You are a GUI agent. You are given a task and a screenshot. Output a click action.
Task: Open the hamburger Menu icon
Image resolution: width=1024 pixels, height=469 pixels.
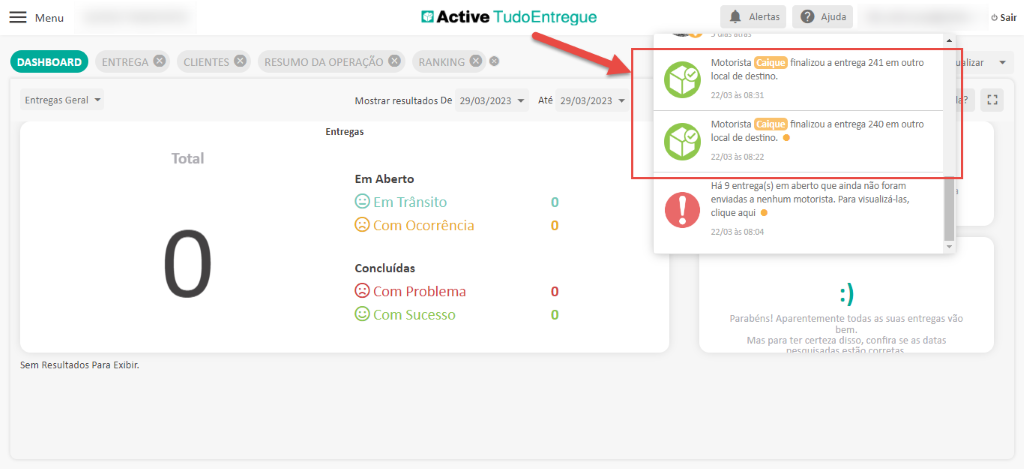pos(18,17)
